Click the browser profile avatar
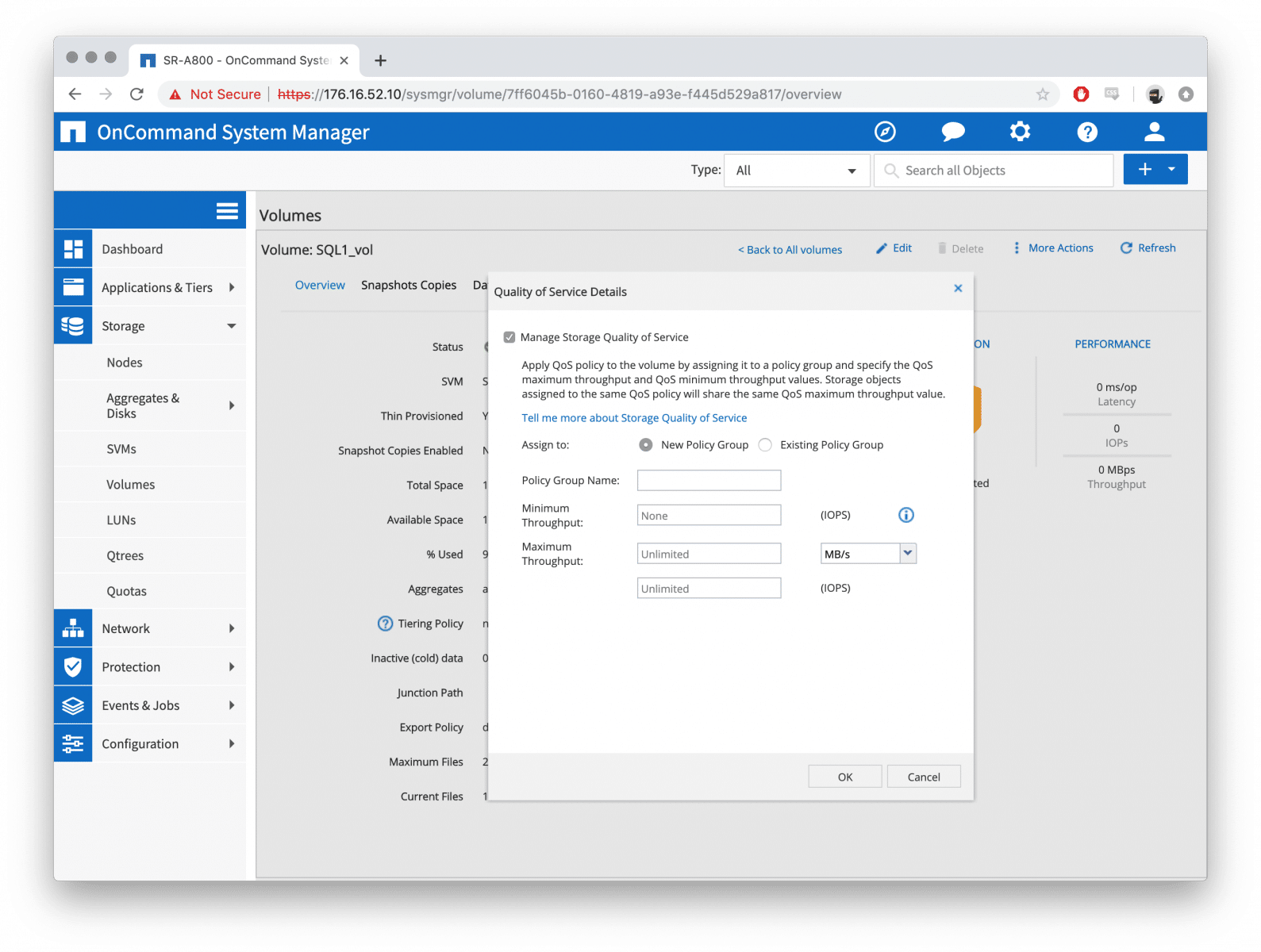1261x952 pixels. click(1155, 94)
